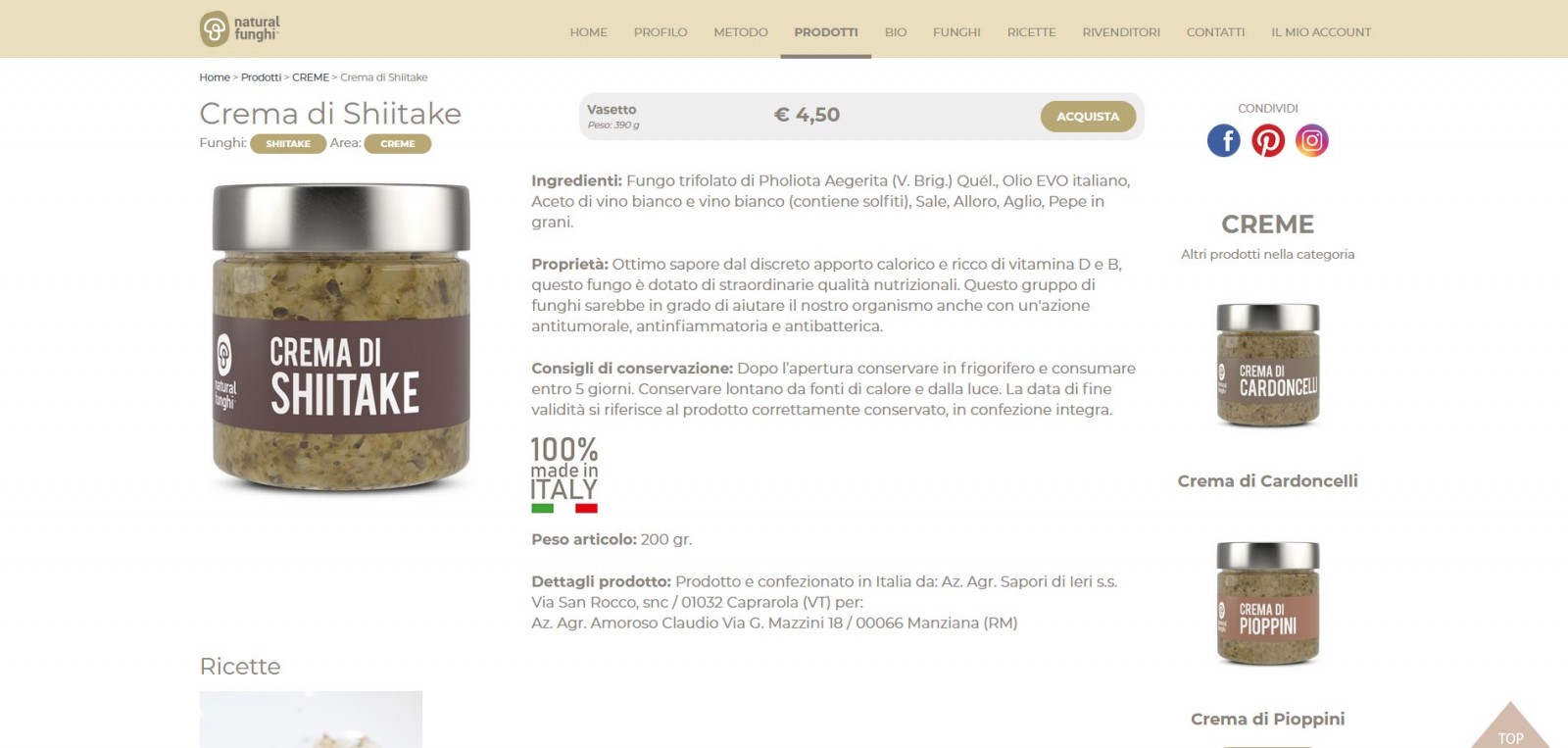The width and height of the screenshot is (1568, 748).
Task: View the large Crema di Shiitake jar photo
Action: point(341,337)
